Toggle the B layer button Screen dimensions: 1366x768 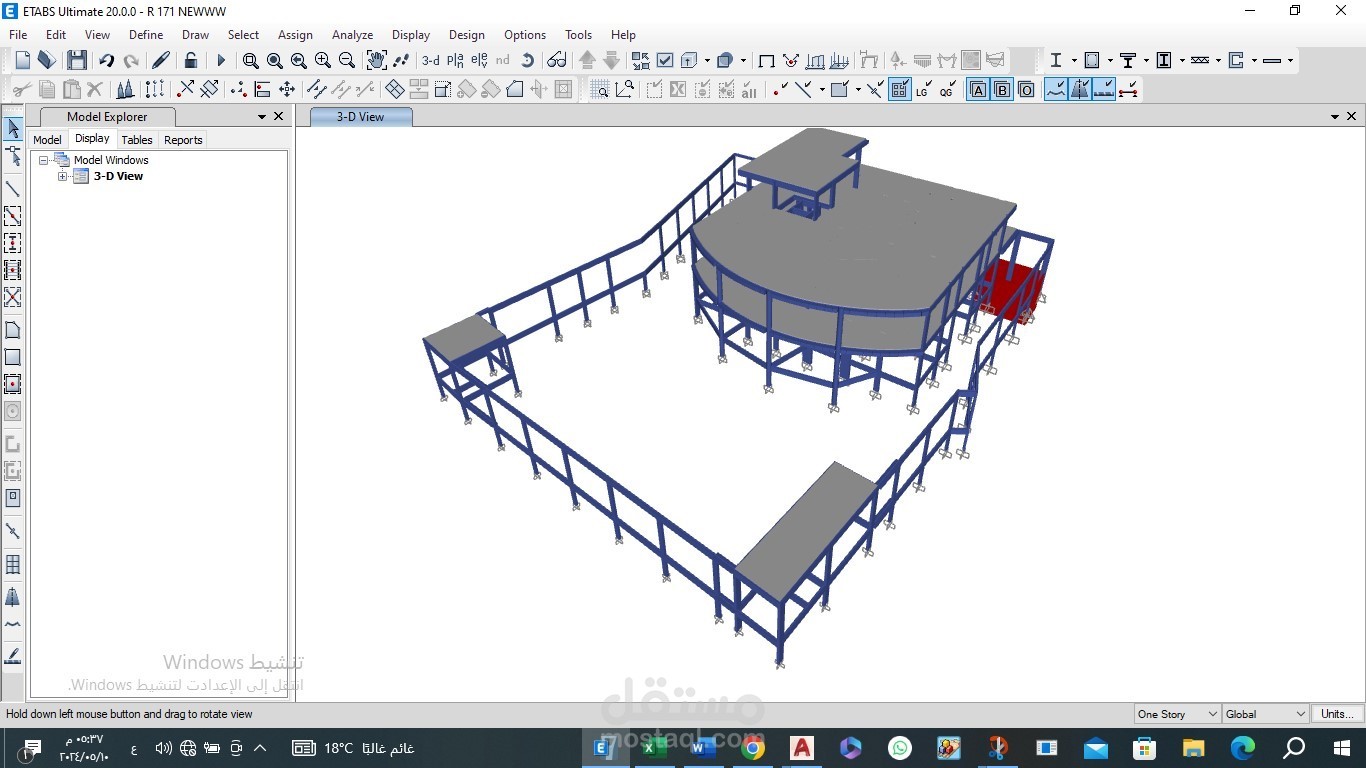(1002, 90)
